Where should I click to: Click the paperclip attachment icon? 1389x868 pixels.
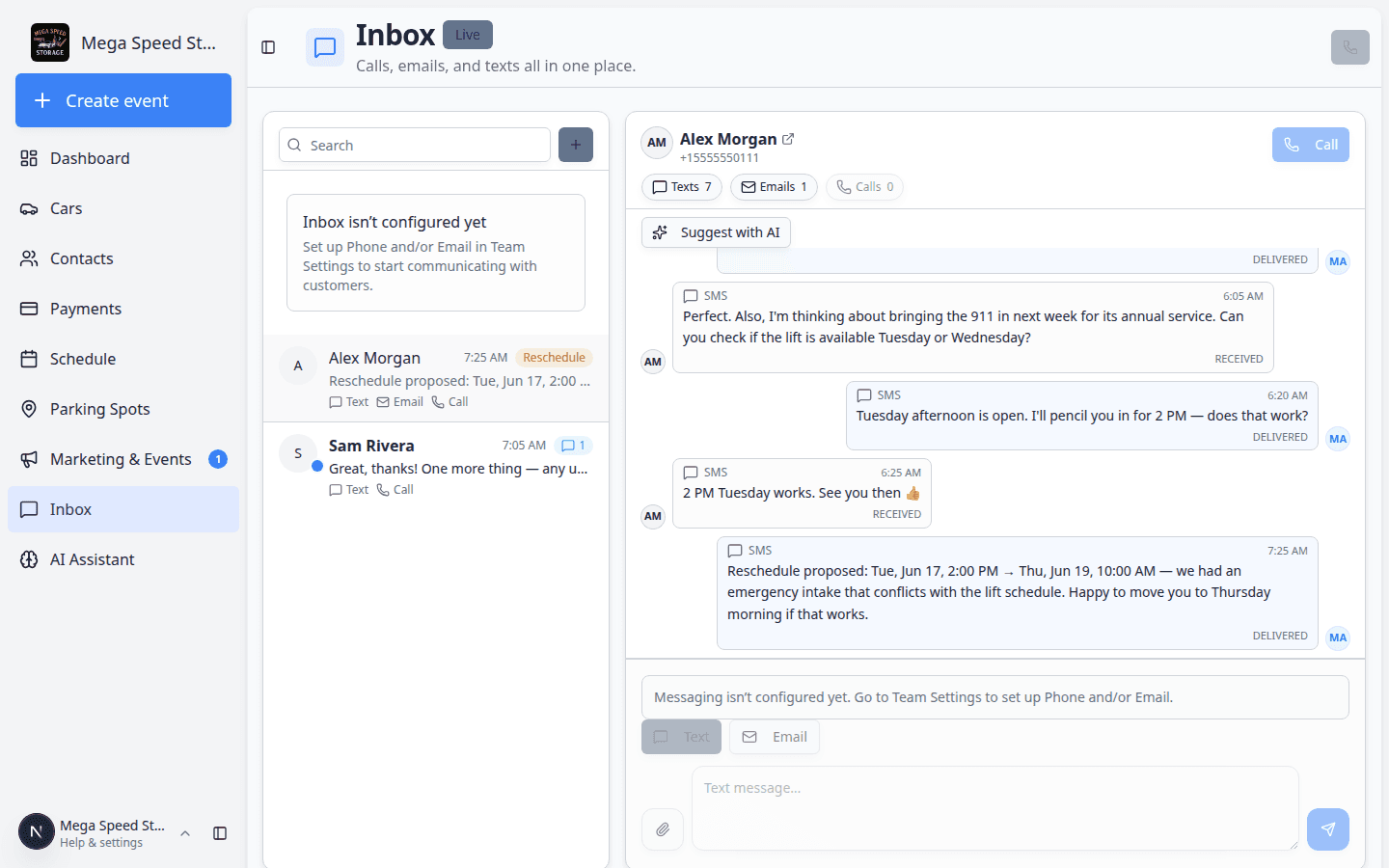tap(663, 829)
